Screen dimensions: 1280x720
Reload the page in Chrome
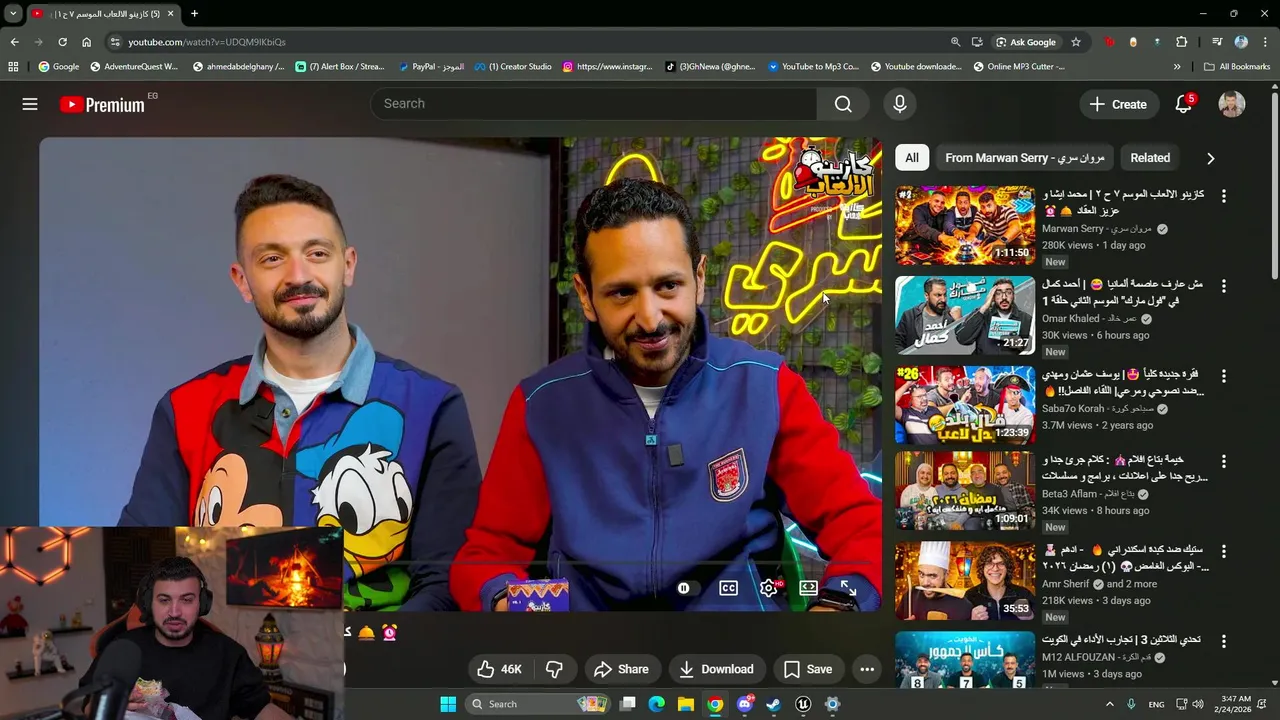click(62, 42)
